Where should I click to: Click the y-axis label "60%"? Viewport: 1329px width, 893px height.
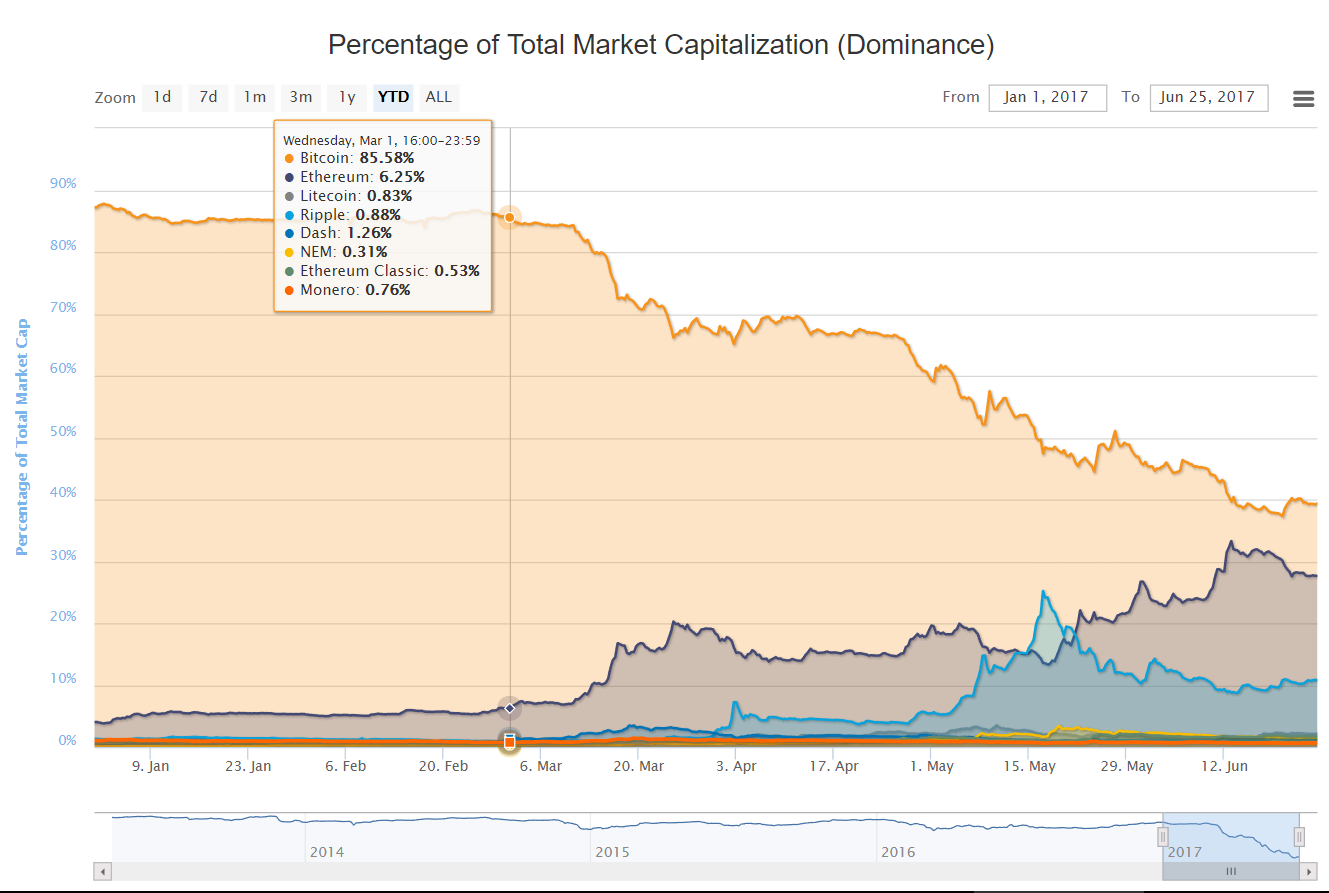[x=63, y=370]
